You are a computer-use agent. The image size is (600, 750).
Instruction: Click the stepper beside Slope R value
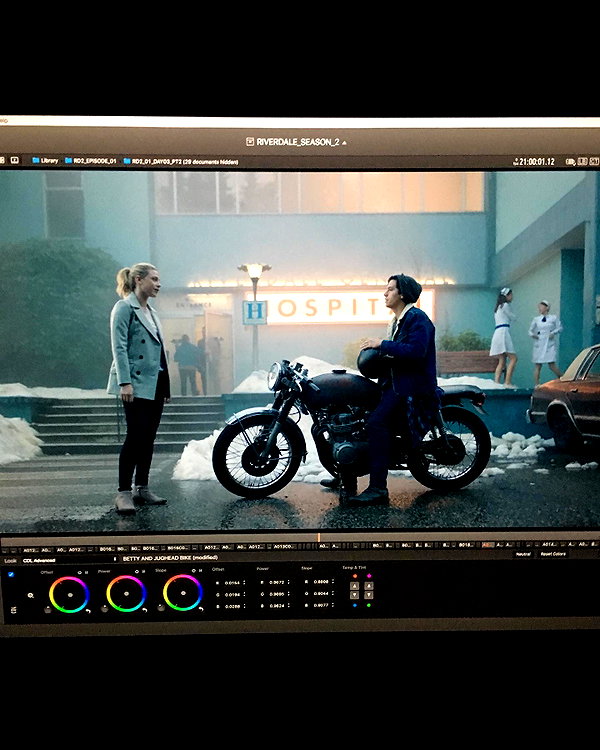coord(333,581)
